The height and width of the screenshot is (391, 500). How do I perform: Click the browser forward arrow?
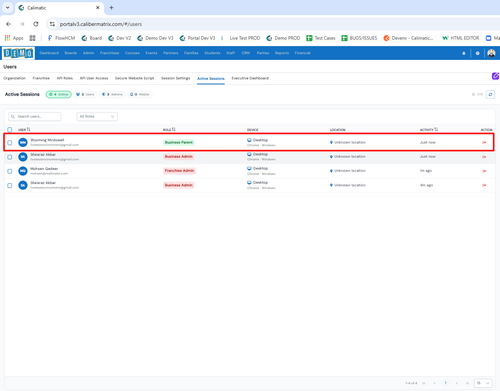point(22,24)
